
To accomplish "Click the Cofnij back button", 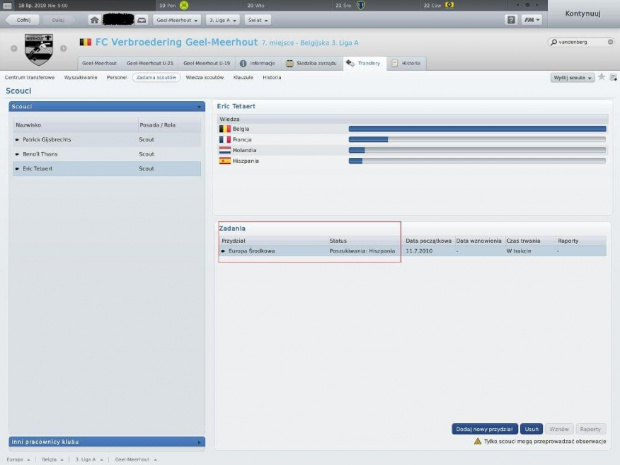I will pyautogui.click(x=23, y=20).
